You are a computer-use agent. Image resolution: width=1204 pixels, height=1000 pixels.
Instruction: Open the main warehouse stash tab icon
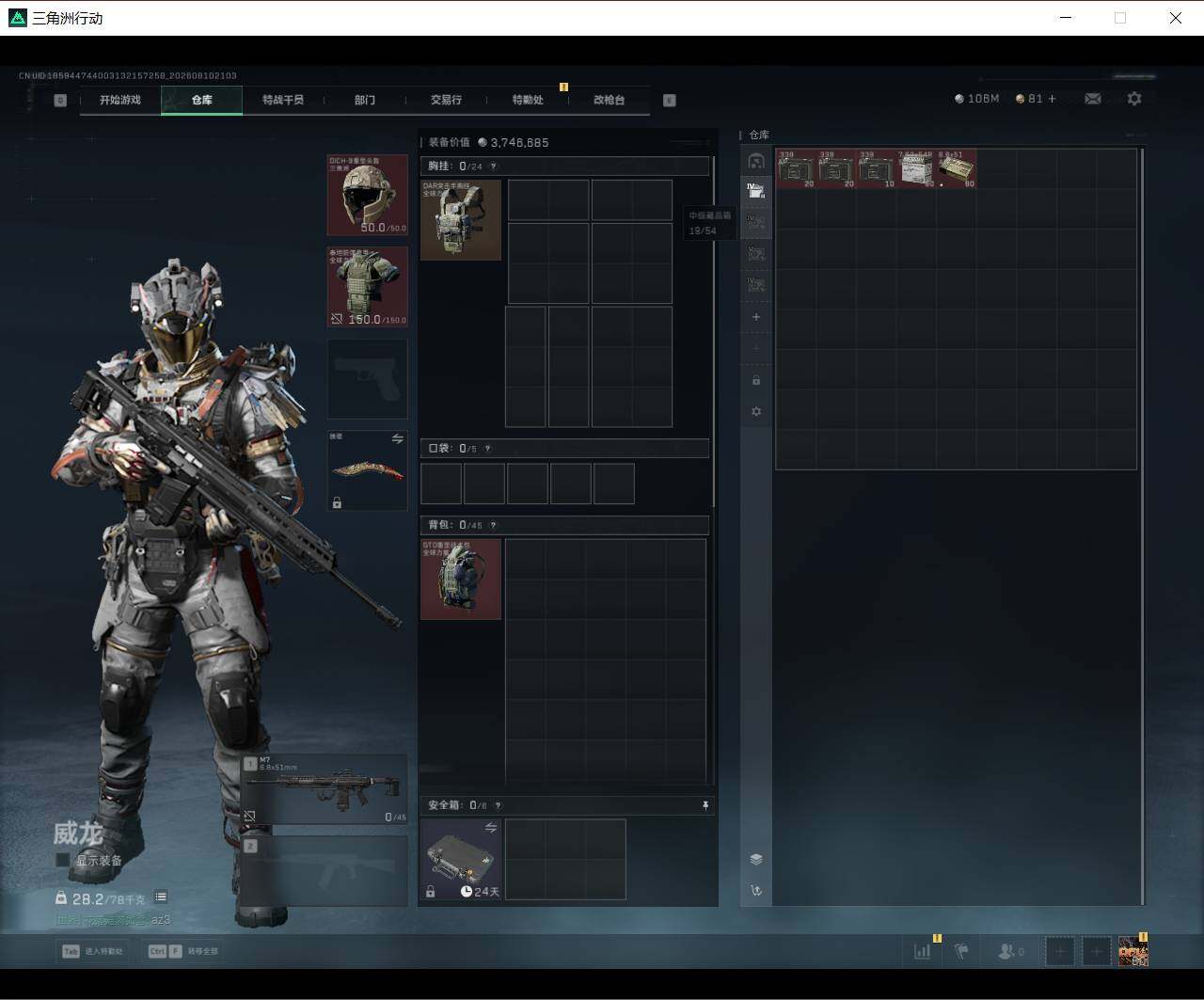pos(756,161)
